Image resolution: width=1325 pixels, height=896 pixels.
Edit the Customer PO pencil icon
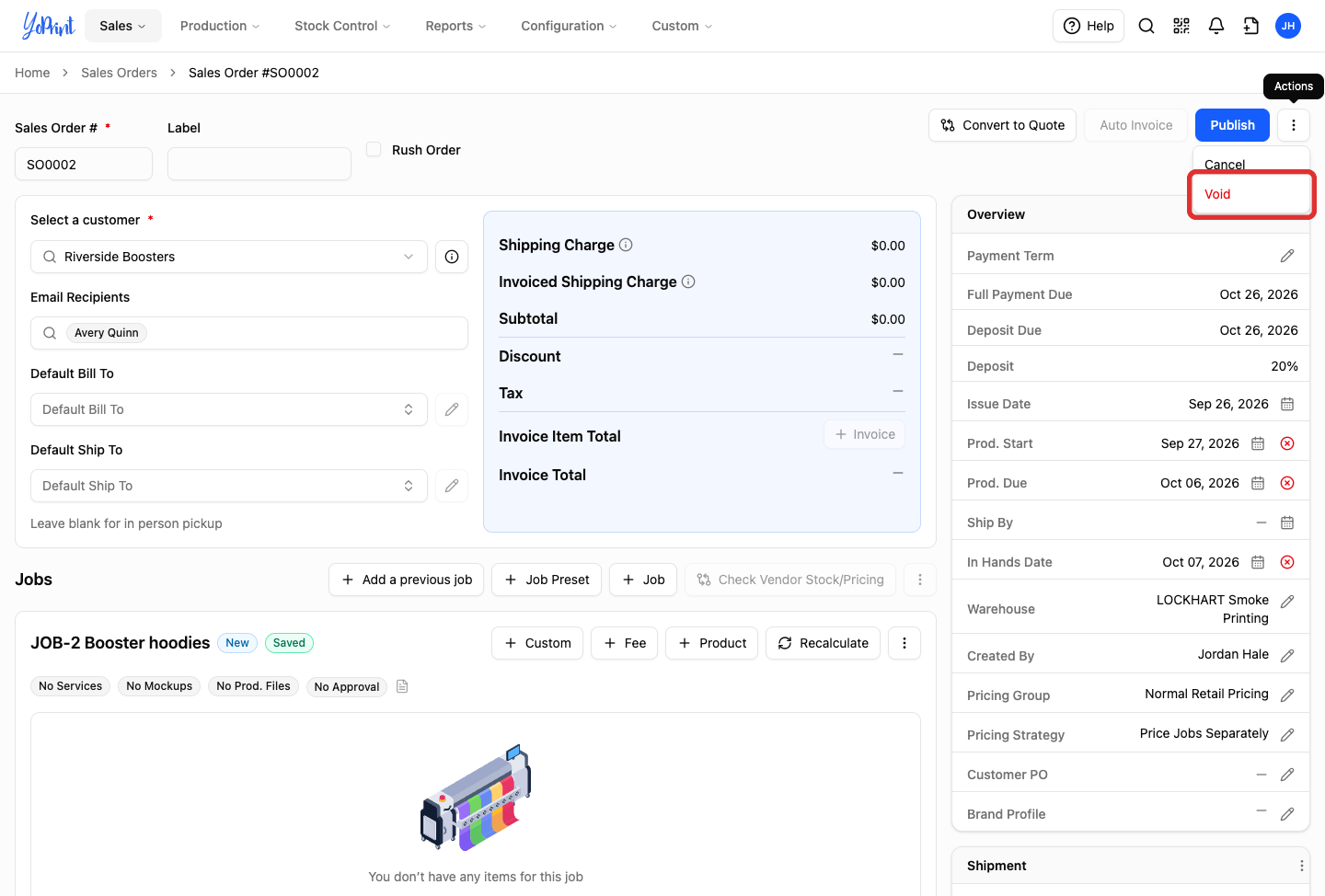(x=1287, y=775)
